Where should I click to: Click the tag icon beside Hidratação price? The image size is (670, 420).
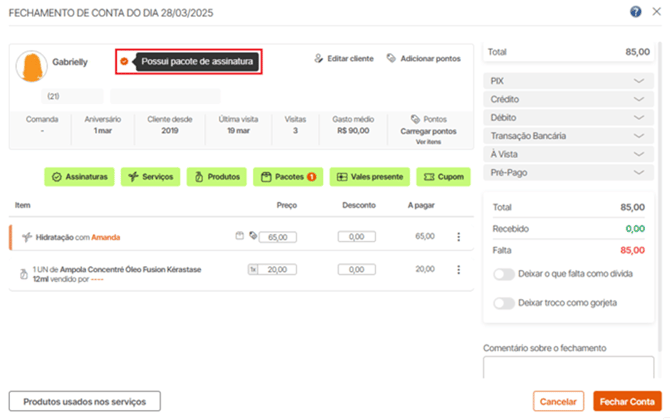(252, 237)
